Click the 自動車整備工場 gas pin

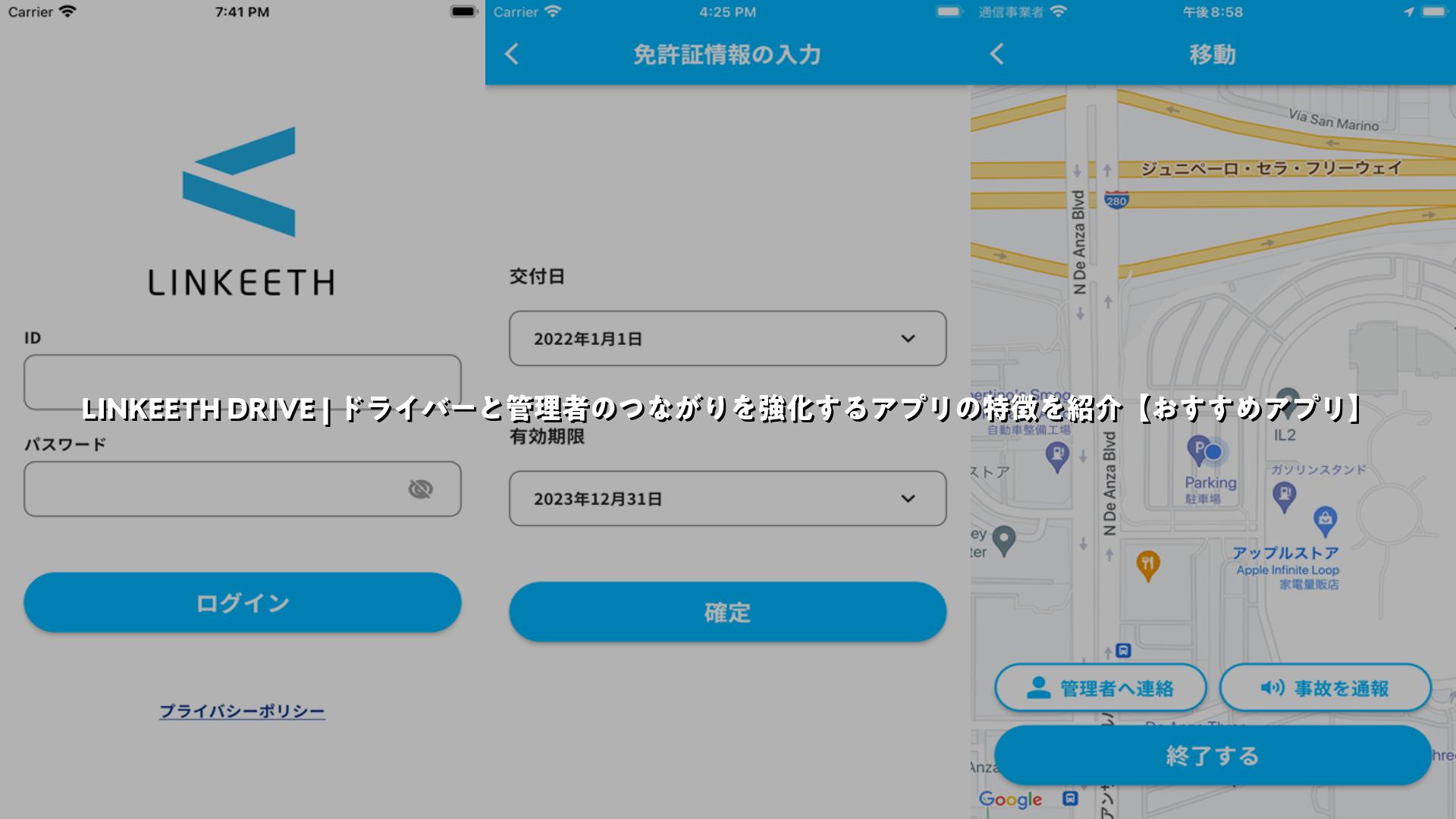point(1057,457)
